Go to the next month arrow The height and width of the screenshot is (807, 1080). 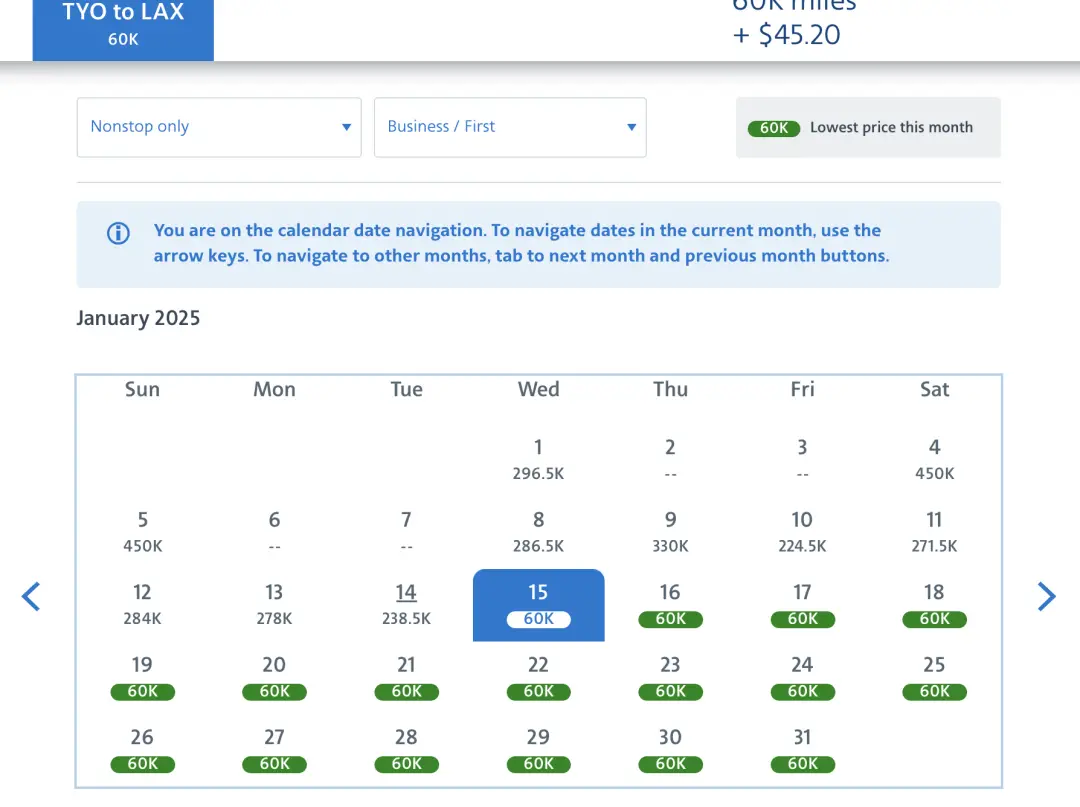(1046, 597)
